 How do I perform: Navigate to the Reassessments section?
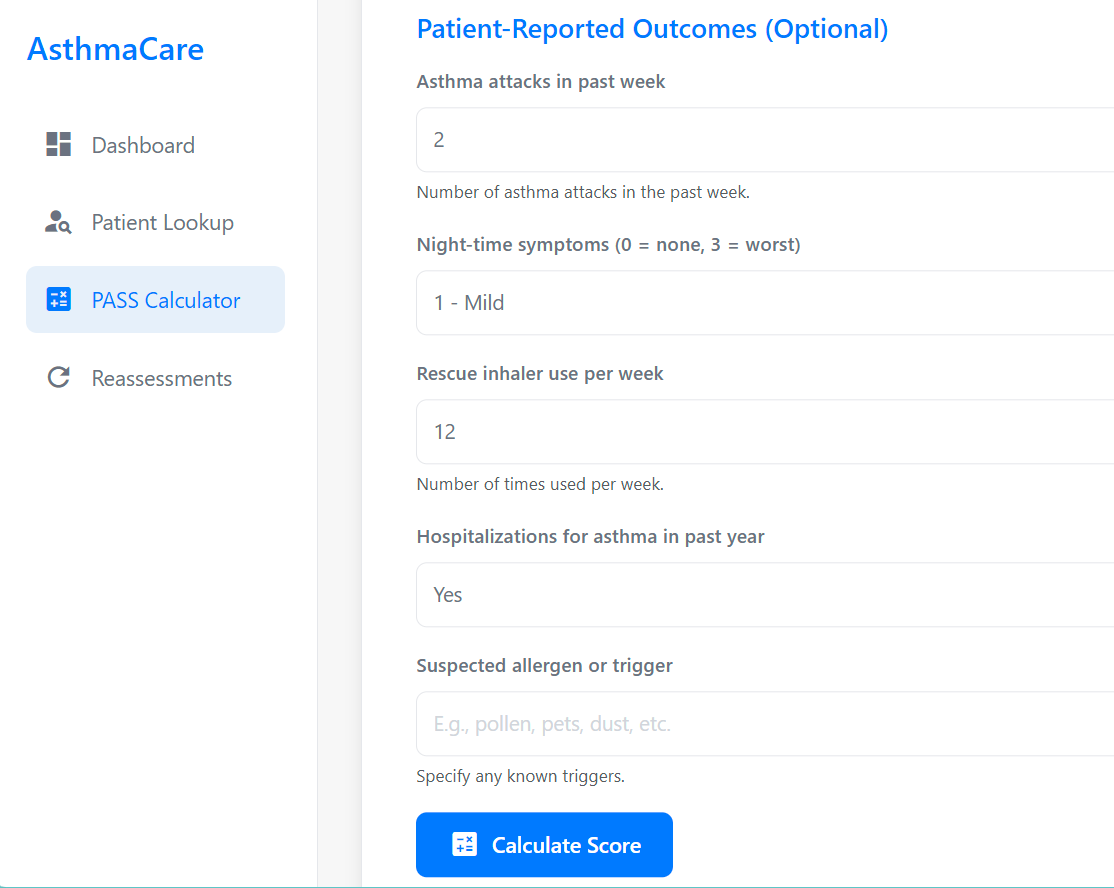(161, 378)
